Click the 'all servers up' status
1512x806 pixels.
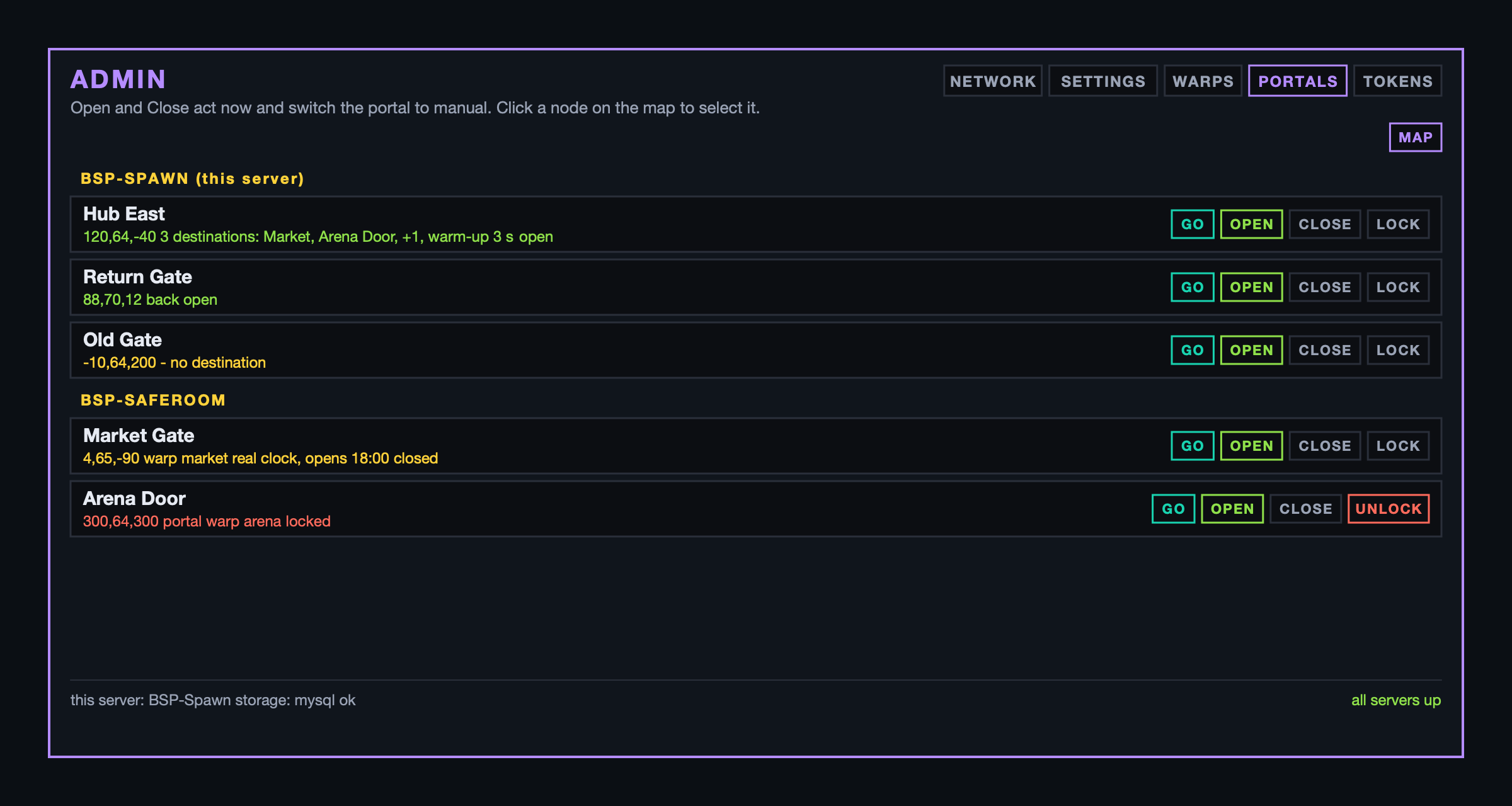click(1396, 700)
